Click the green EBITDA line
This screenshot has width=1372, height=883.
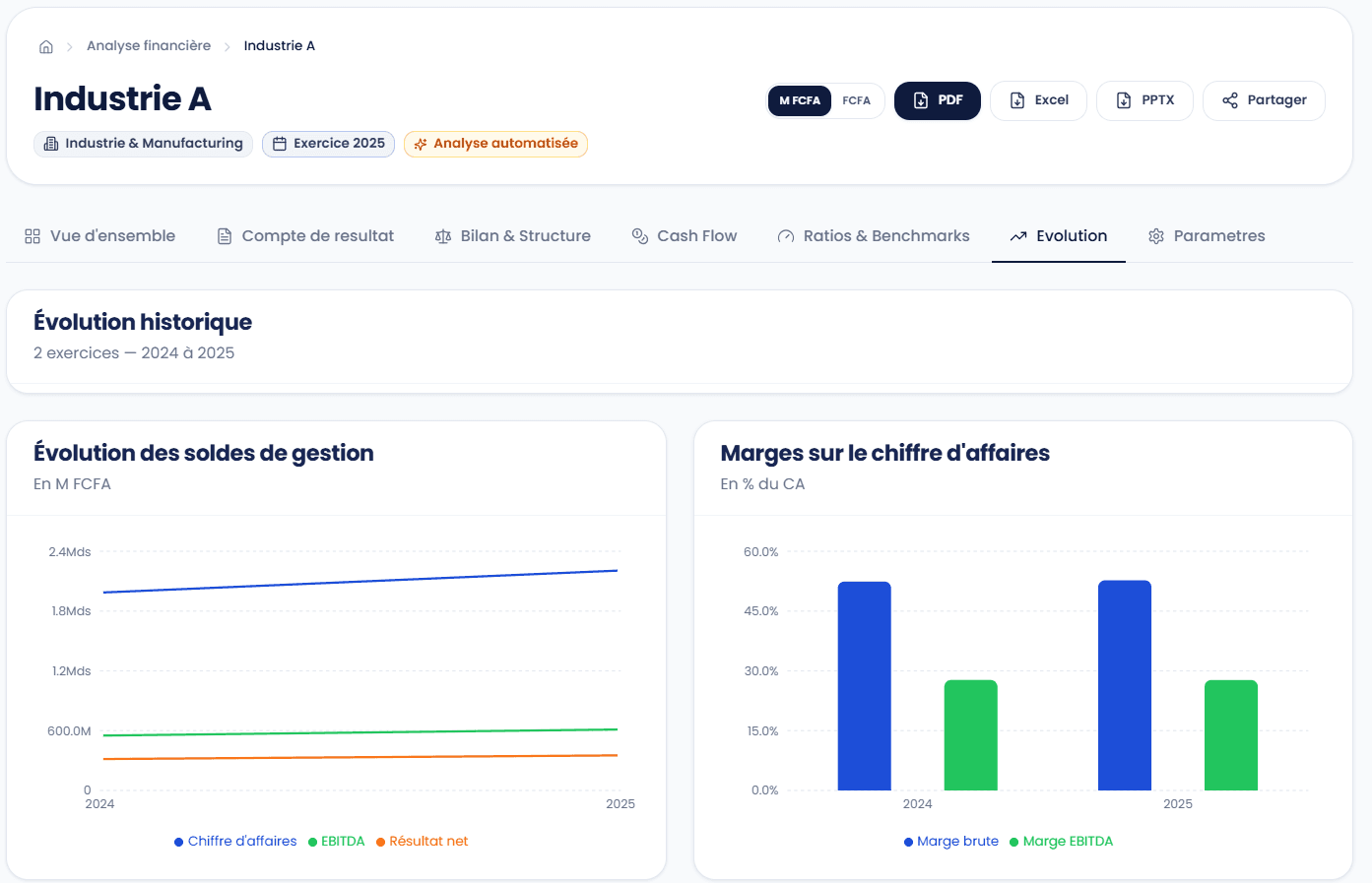click(x=360, y=732)
